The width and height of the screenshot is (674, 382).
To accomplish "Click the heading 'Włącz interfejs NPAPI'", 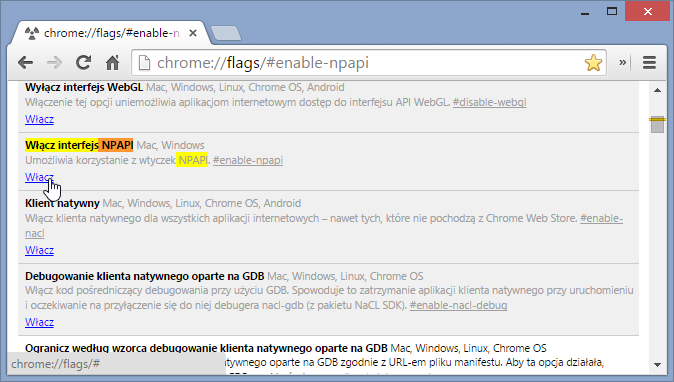I will tap(79, 145).
